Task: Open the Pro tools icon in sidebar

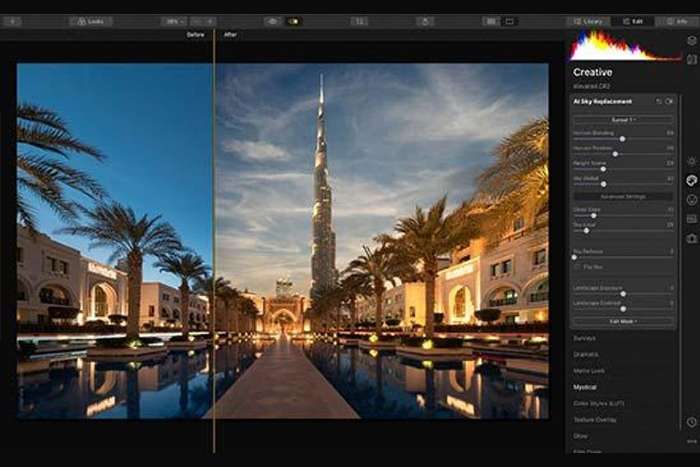Action: (691, 218)
